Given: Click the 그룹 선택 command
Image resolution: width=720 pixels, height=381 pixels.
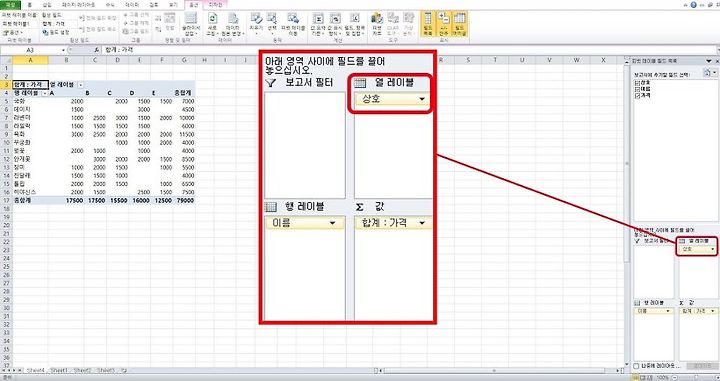Looking at the screenshot, I should click(x=136, y=15).
